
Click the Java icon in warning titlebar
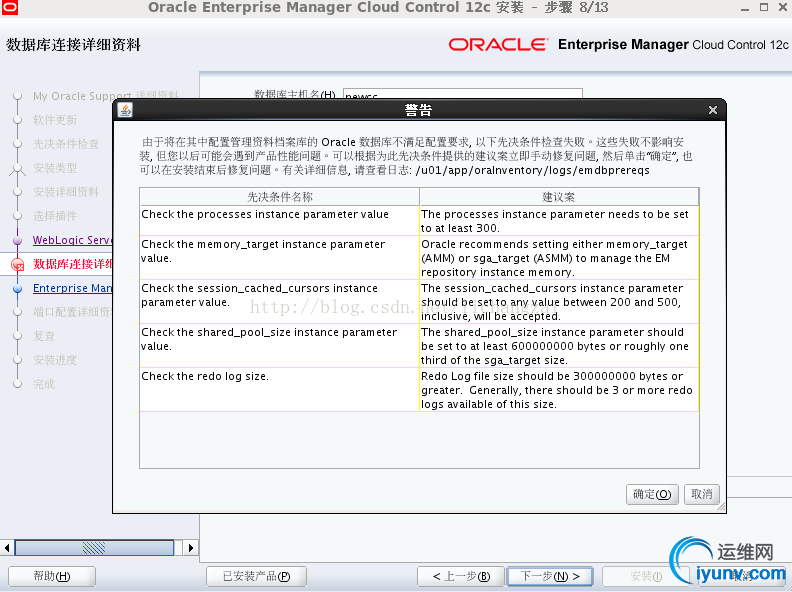pyautogui.click(x=125, y=110)
